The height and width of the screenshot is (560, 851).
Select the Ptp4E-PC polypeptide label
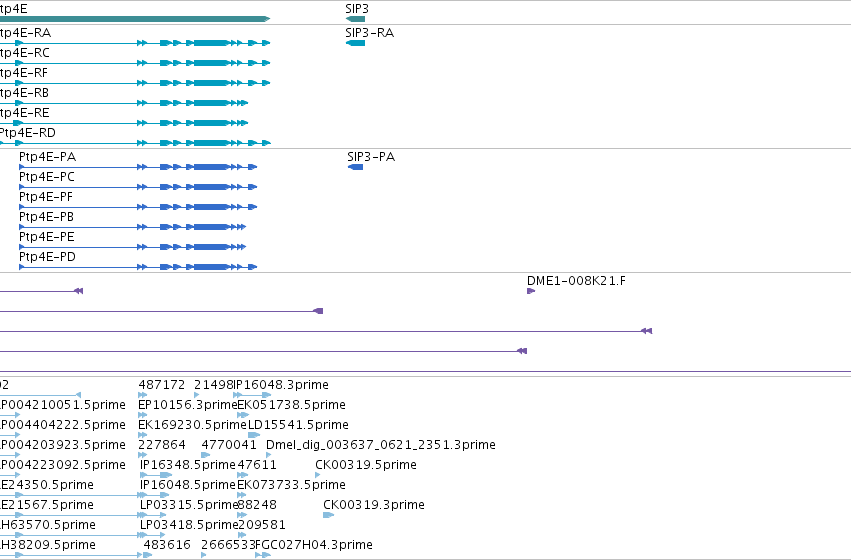point(47,177)
